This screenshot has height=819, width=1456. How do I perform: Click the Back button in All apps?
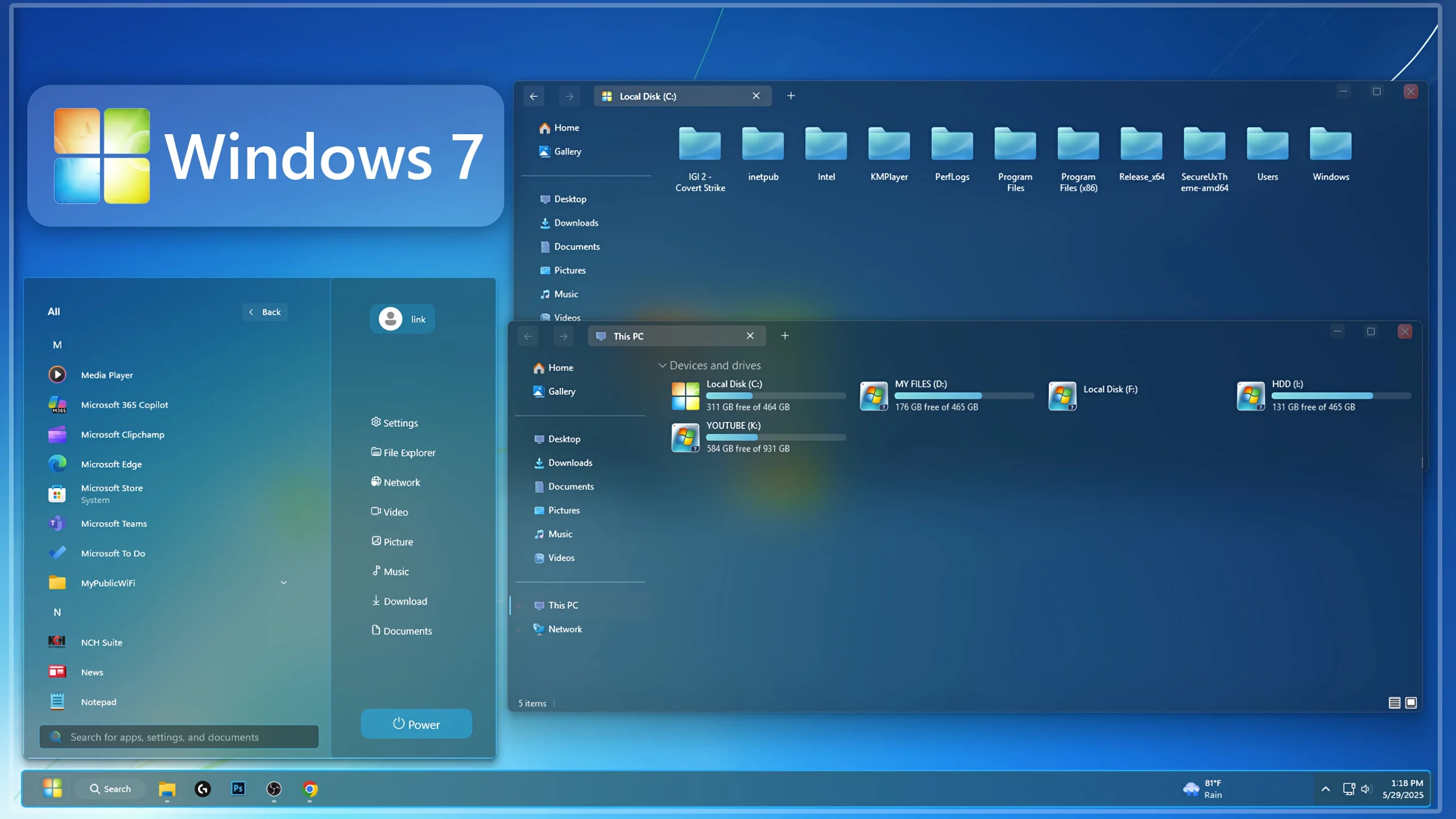coord(265,312)
